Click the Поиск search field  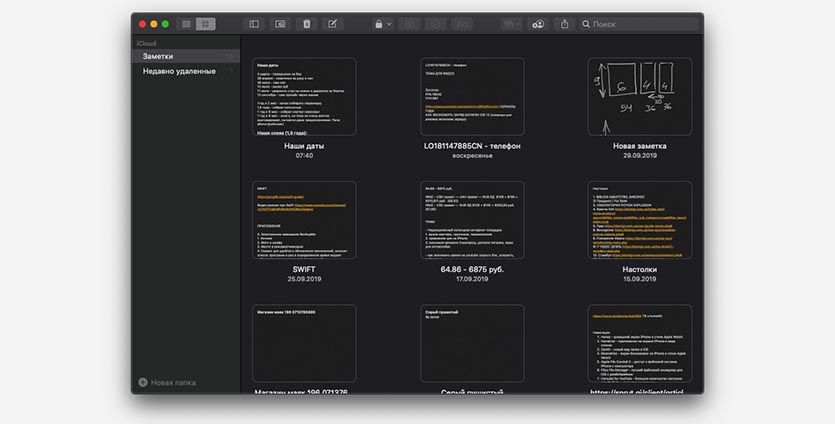(640, 23)
